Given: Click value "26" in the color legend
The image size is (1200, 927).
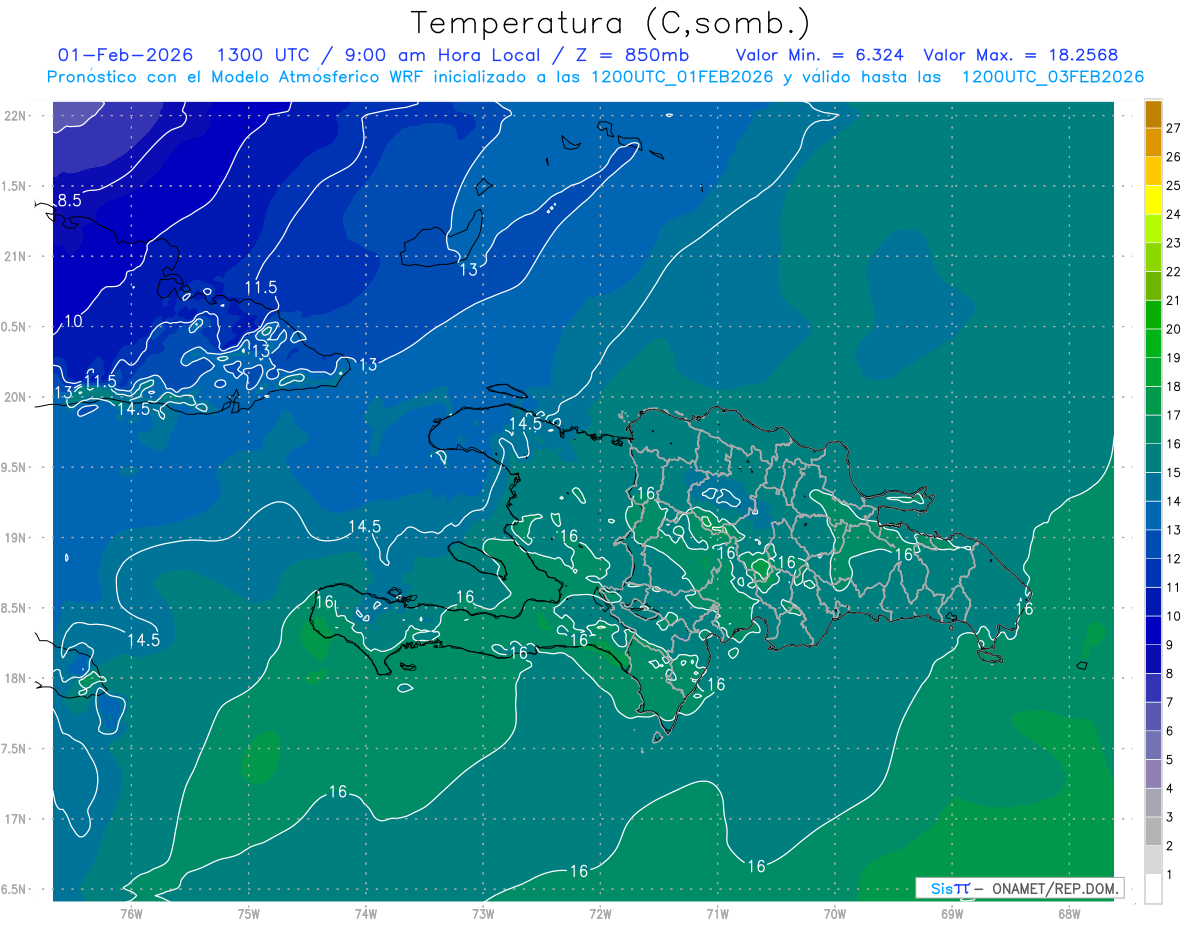Looking at the screenshot, I should [x=1174, y=157].
